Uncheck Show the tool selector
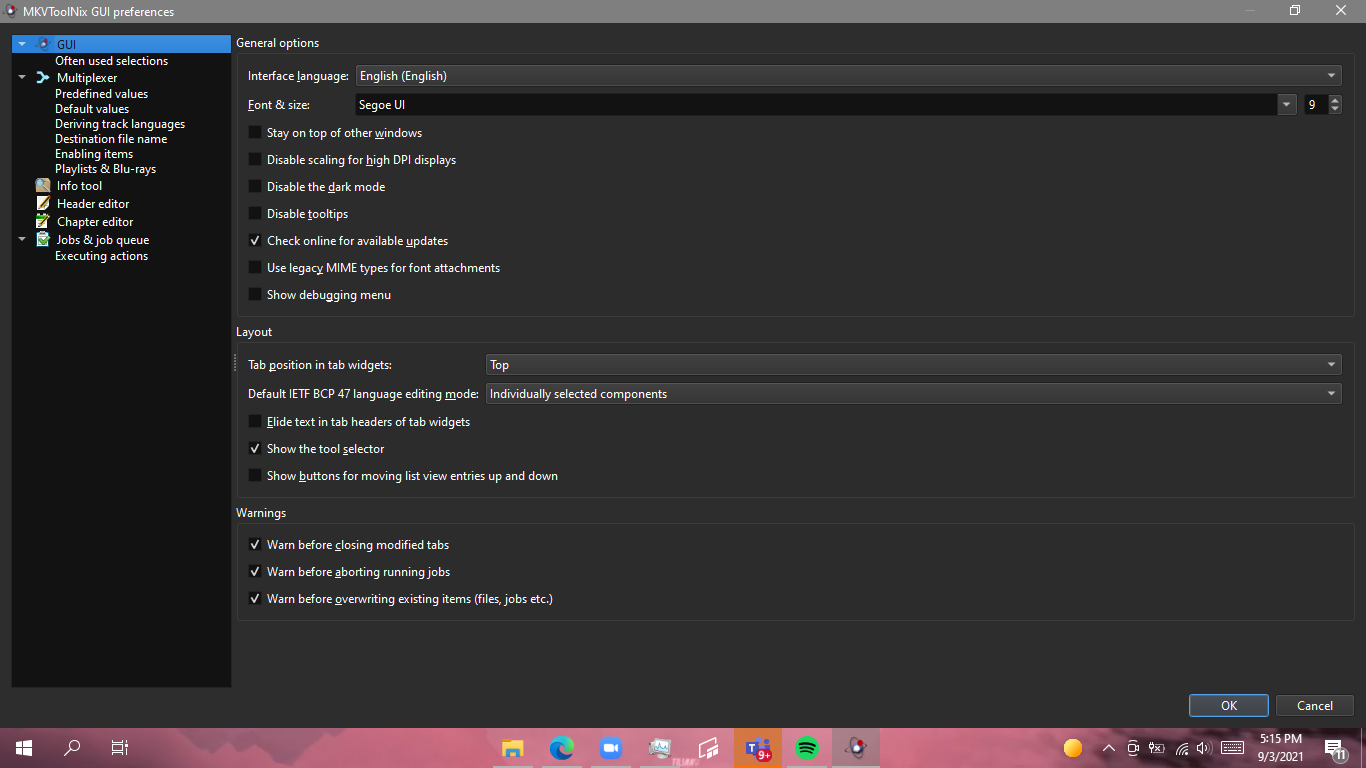Image resolution: width=1366 pixels, height=768 pixels. coord(255,449)
